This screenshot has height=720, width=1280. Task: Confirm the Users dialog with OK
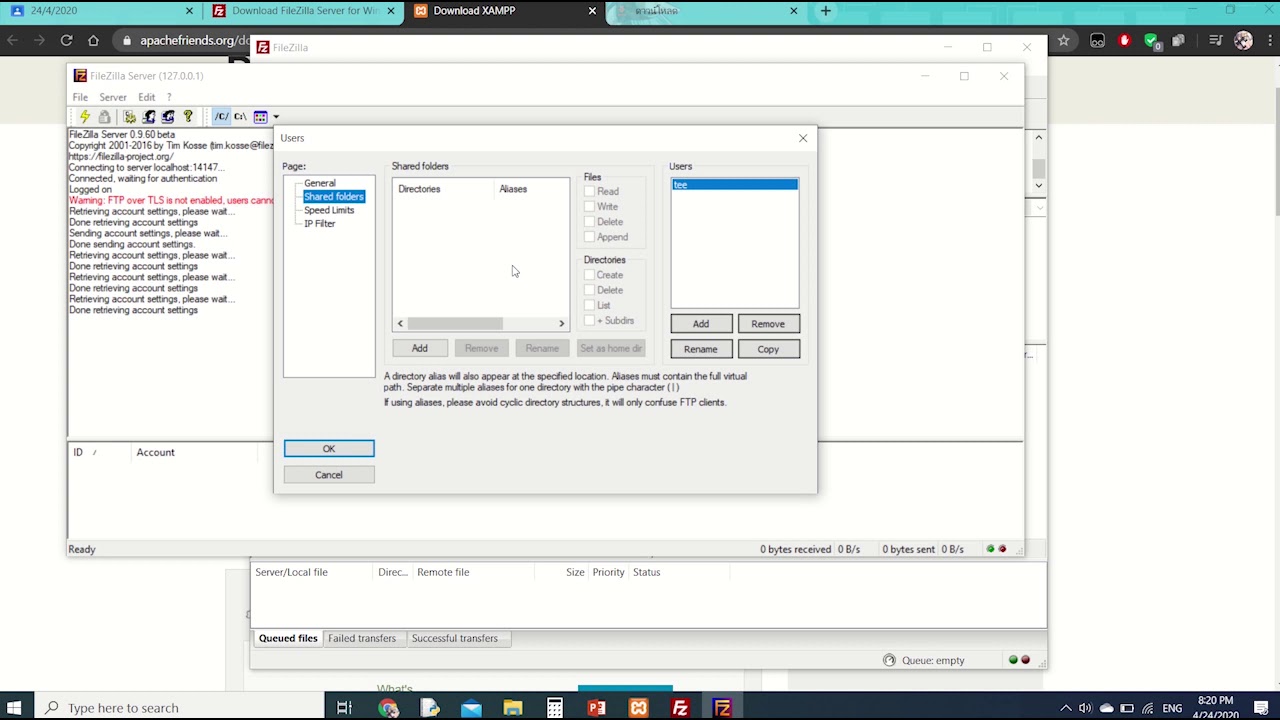pyautogui.click(x=329, y=449)
